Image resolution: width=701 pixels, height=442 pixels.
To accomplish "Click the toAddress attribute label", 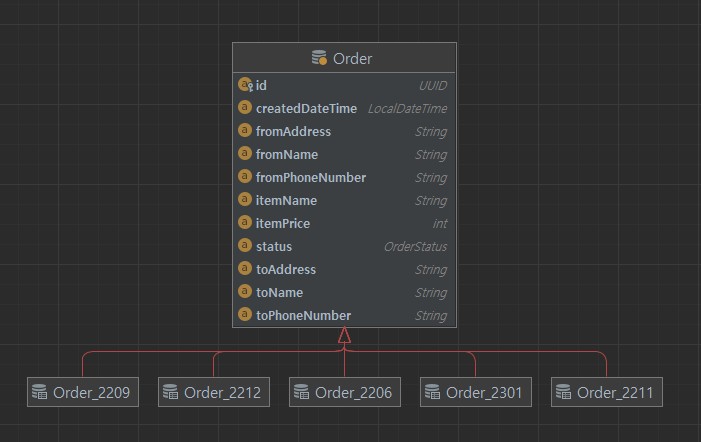I will tap(286, 269).
